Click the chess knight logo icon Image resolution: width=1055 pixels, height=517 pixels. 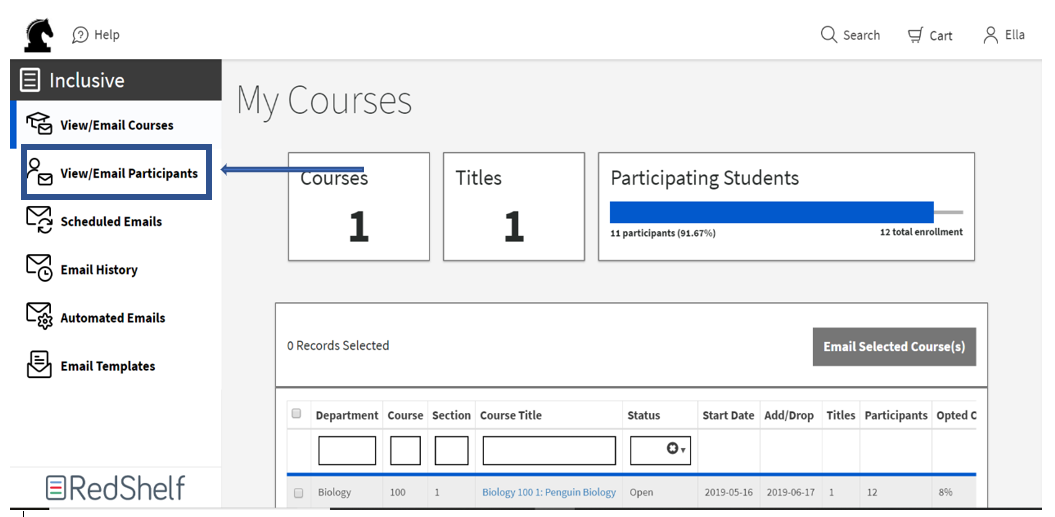tap(39, 35)
